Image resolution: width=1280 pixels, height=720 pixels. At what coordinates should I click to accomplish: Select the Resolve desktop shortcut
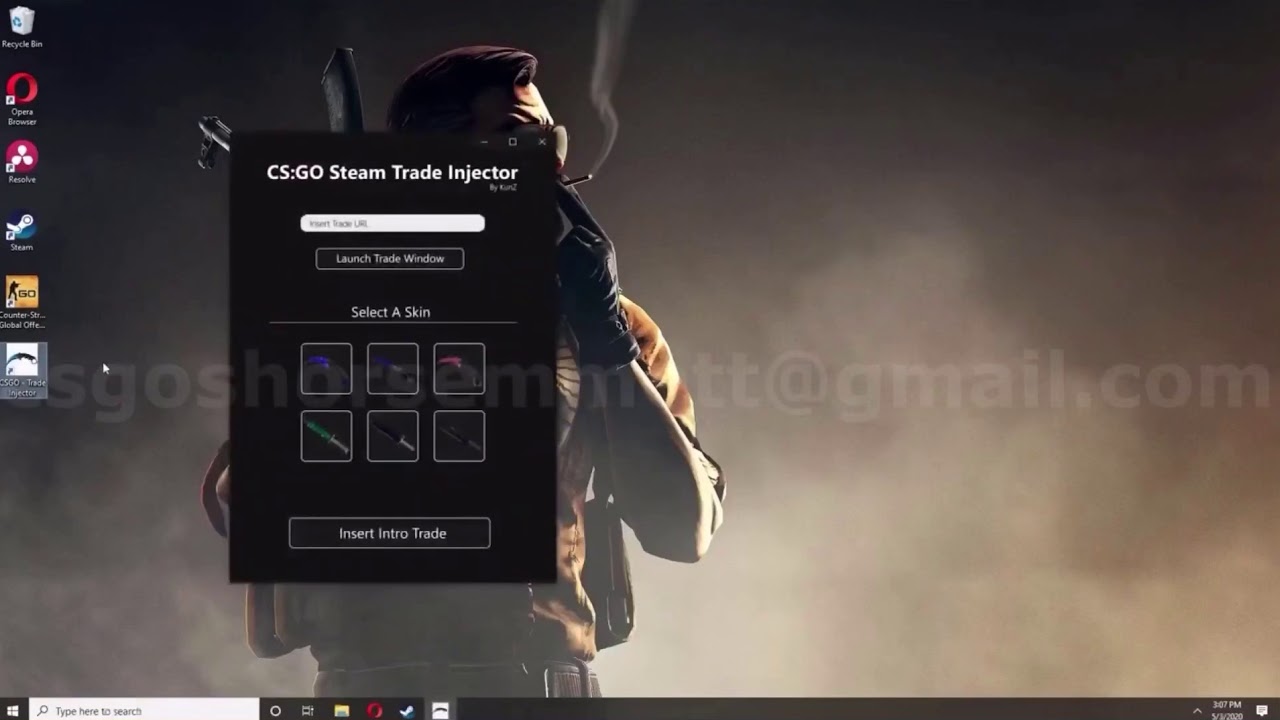21,162
